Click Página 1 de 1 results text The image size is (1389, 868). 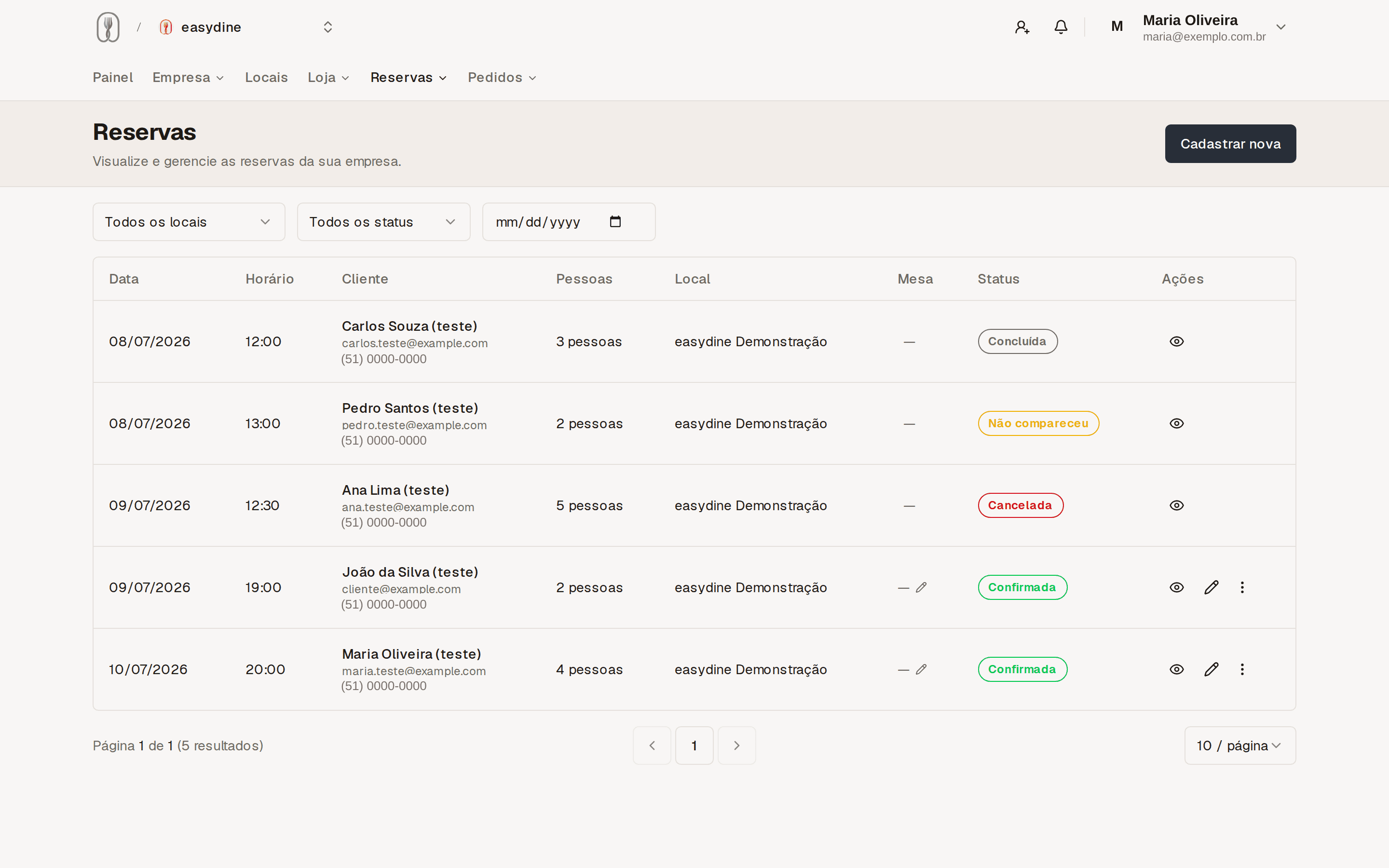coord(178,746)
